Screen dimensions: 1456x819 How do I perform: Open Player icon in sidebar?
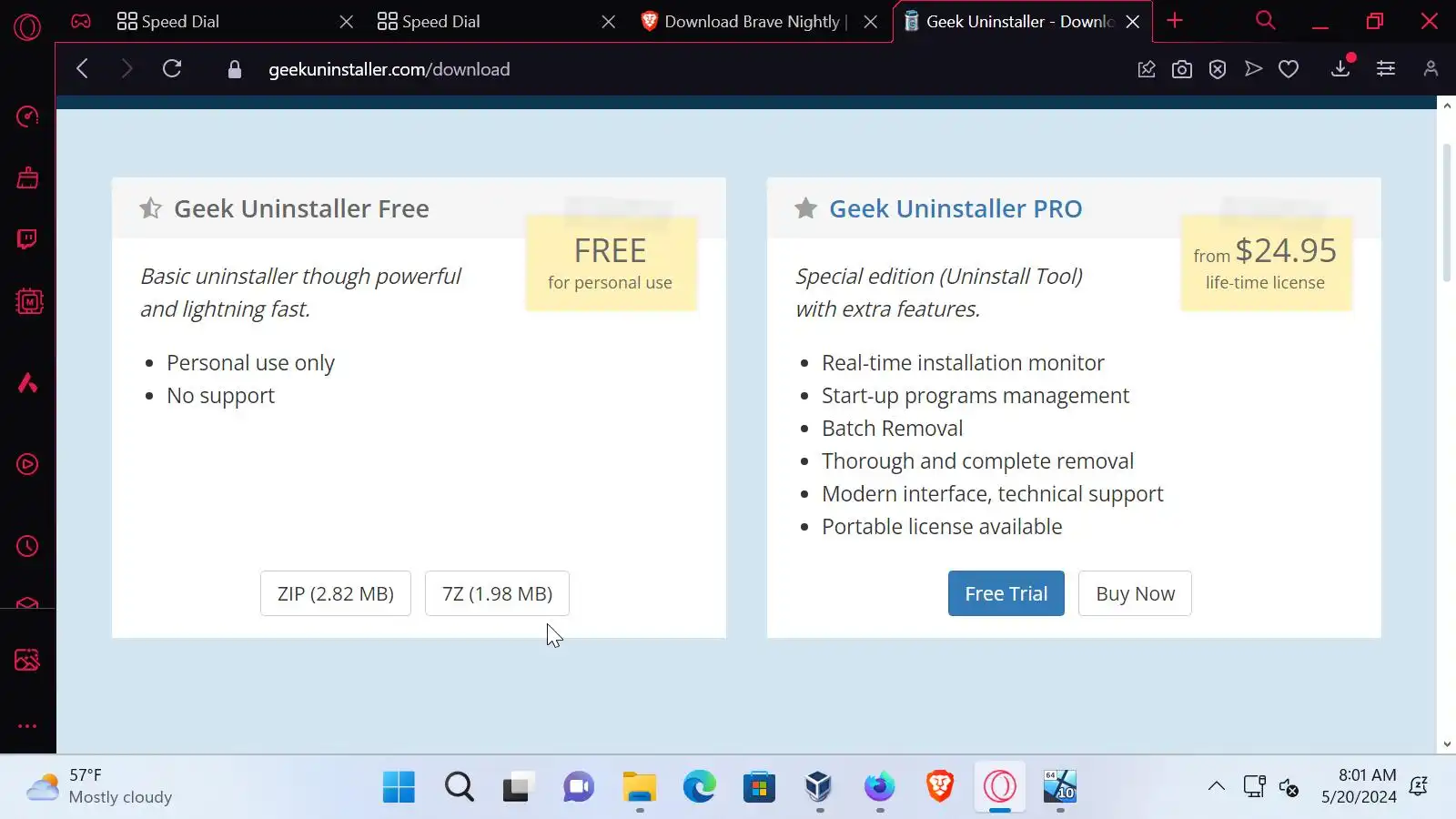(27, 464)
